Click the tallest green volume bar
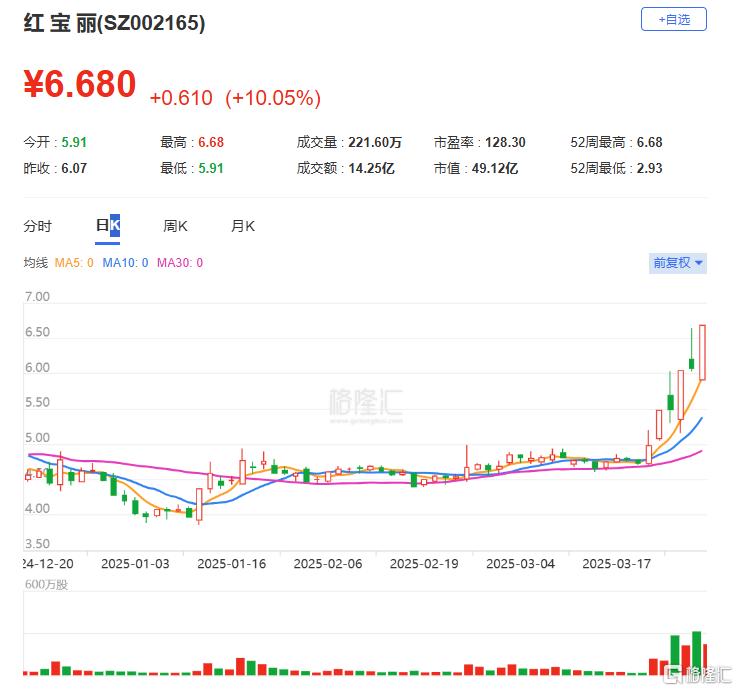 click(696, 653)
